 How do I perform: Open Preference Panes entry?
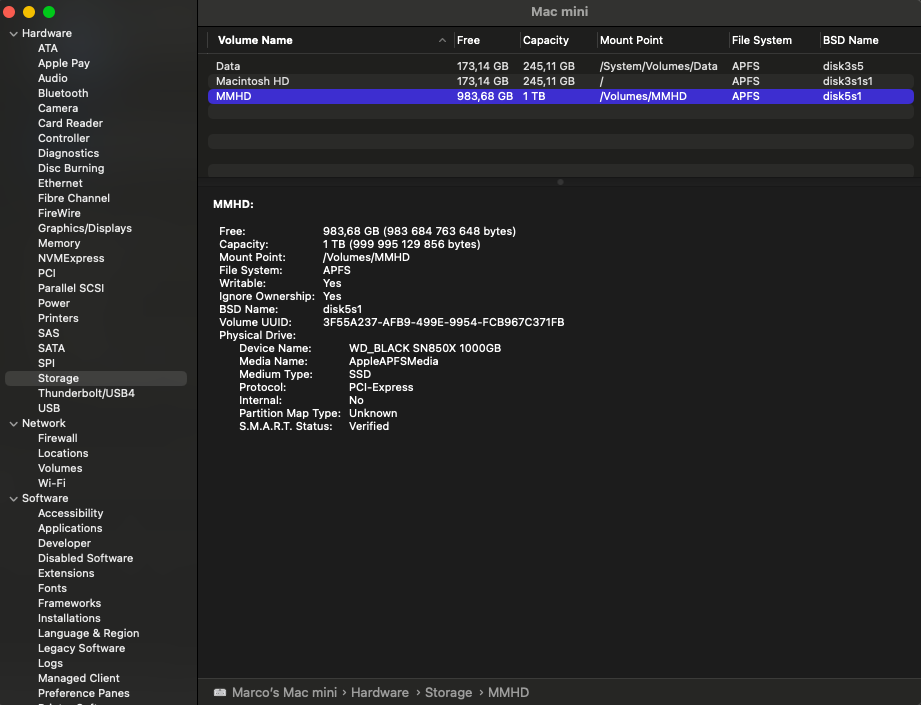click(x=84, y=693)
